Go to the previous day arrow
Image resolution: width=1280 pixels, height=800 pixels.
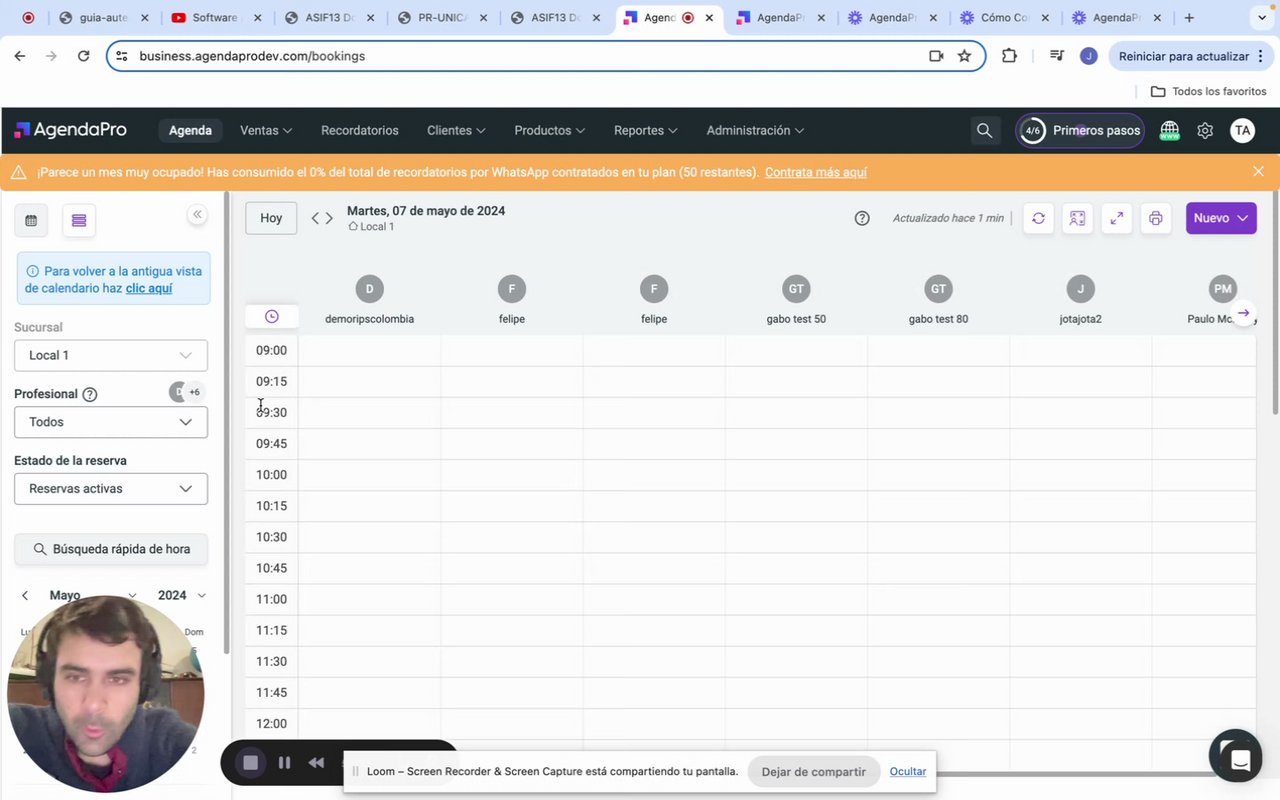[x=315, y=218]
